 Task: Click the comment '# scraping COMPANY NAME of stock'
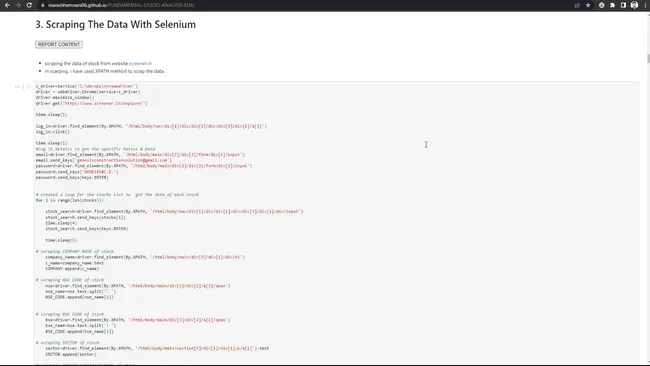tap(75, 251)
